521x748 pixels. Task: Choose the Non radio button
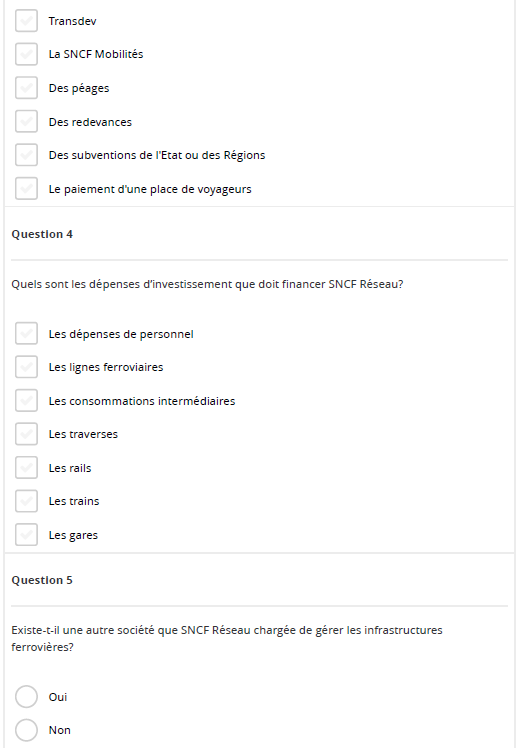[x=26, y=730]
